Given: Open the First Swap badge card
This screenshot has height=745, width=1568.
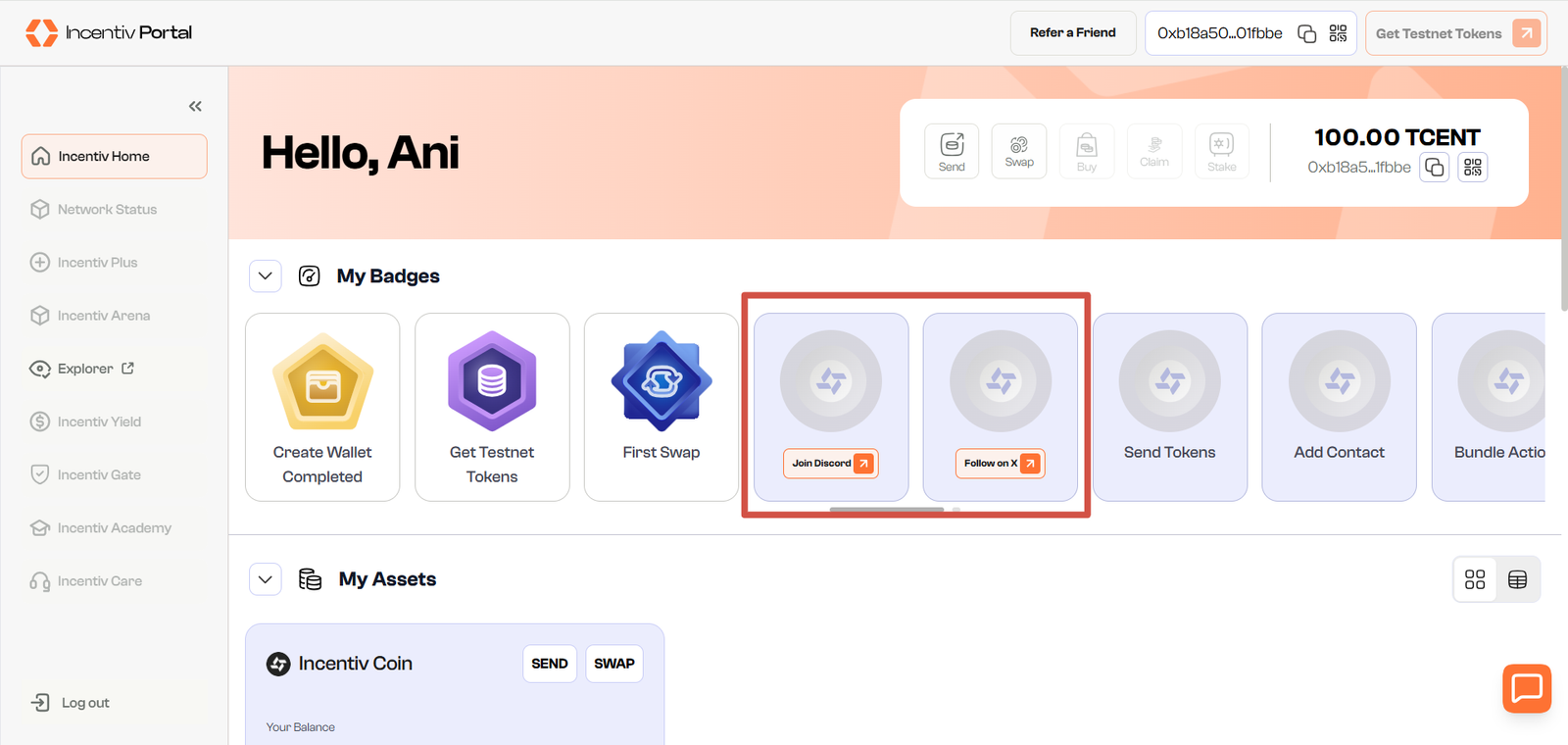Looking at the screenshot, I should [661, 407].
